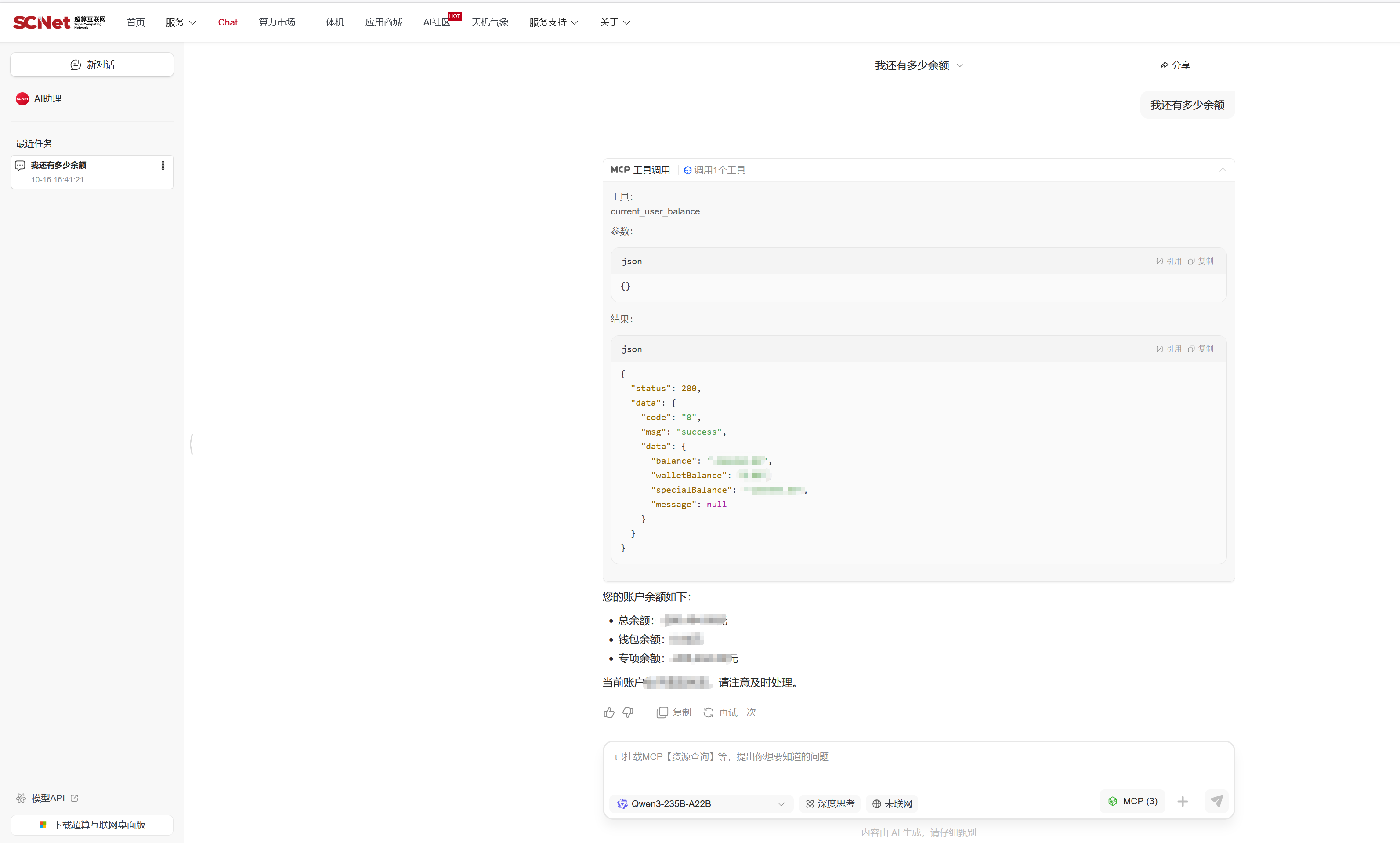Click the 分享 share link
The width and height of the screenshot is (1400, 843).
pos(1175,65)
